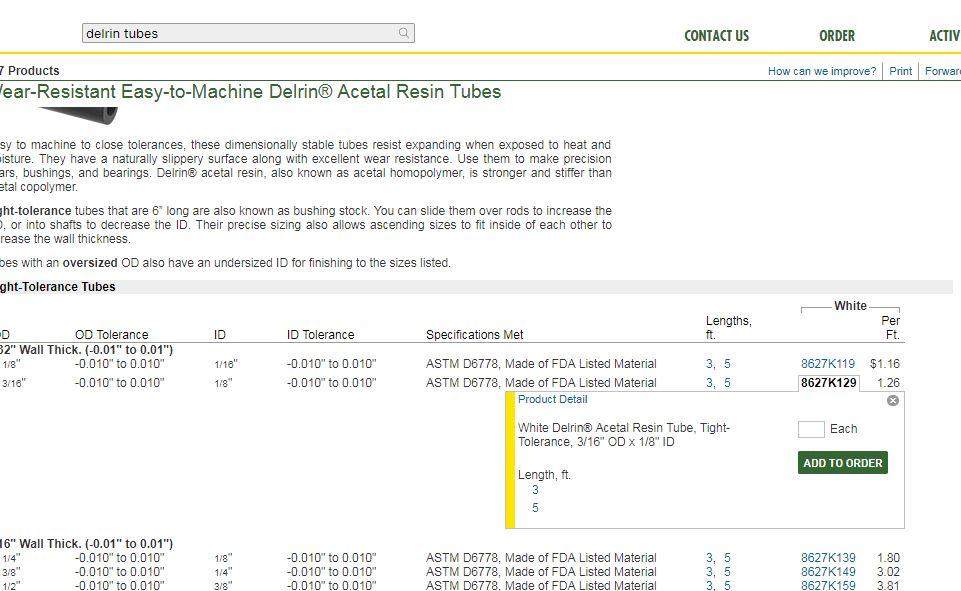Select 3 ft length in Product Detail

[x=535, y=490]
